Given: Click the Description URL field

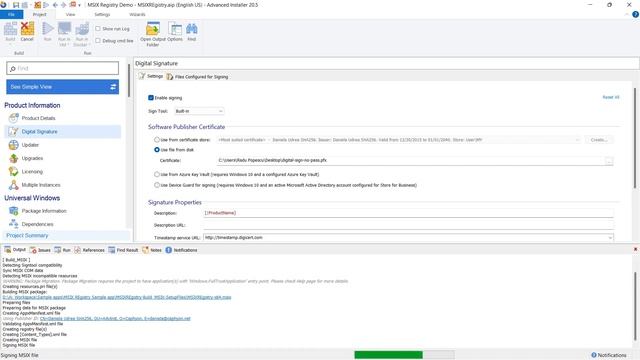Looking at the screenshot, I should [x=408, y=225].
